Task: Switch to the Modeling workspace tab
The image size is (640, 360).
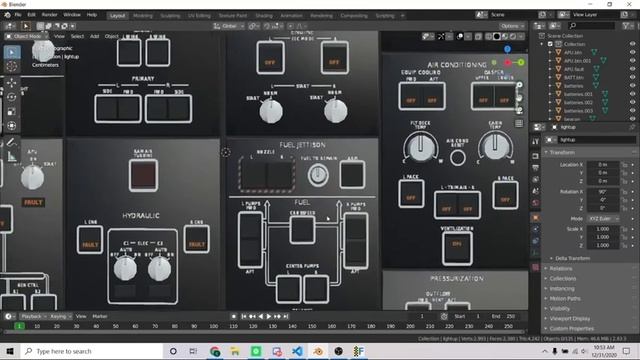Action: tap(143, 16)
